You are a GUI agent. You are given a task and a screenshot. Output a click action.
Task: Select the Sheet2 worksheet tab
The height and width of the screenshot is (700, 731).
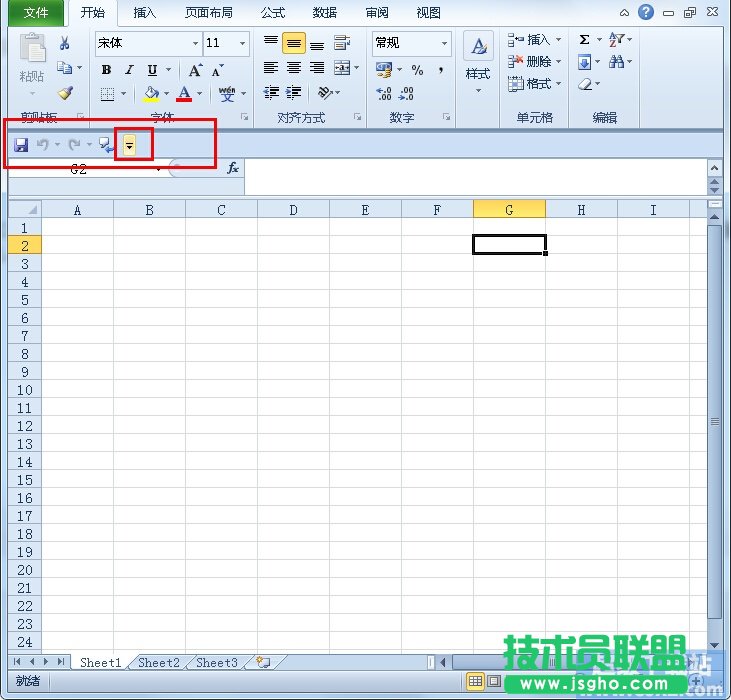(x=159, y=662)
